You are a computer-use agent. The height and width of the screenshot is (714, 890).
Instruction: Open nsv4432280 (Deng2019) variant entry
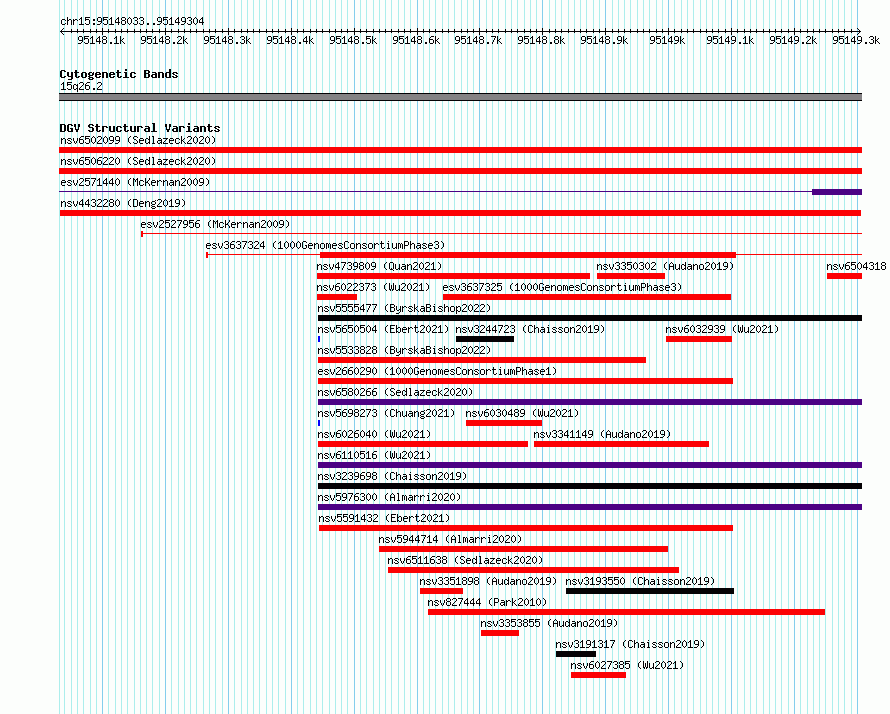(123, 203)
